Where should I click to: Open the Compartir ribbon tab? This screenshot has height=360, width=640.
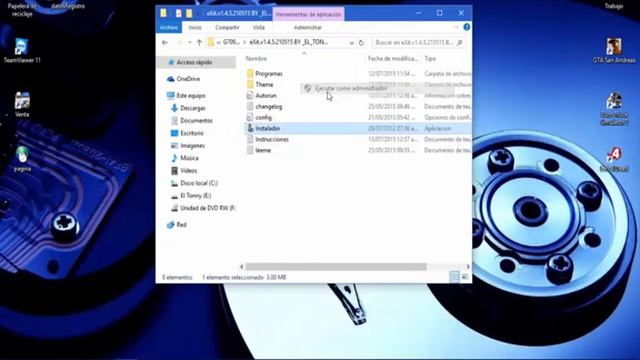(x=227, y=27)
